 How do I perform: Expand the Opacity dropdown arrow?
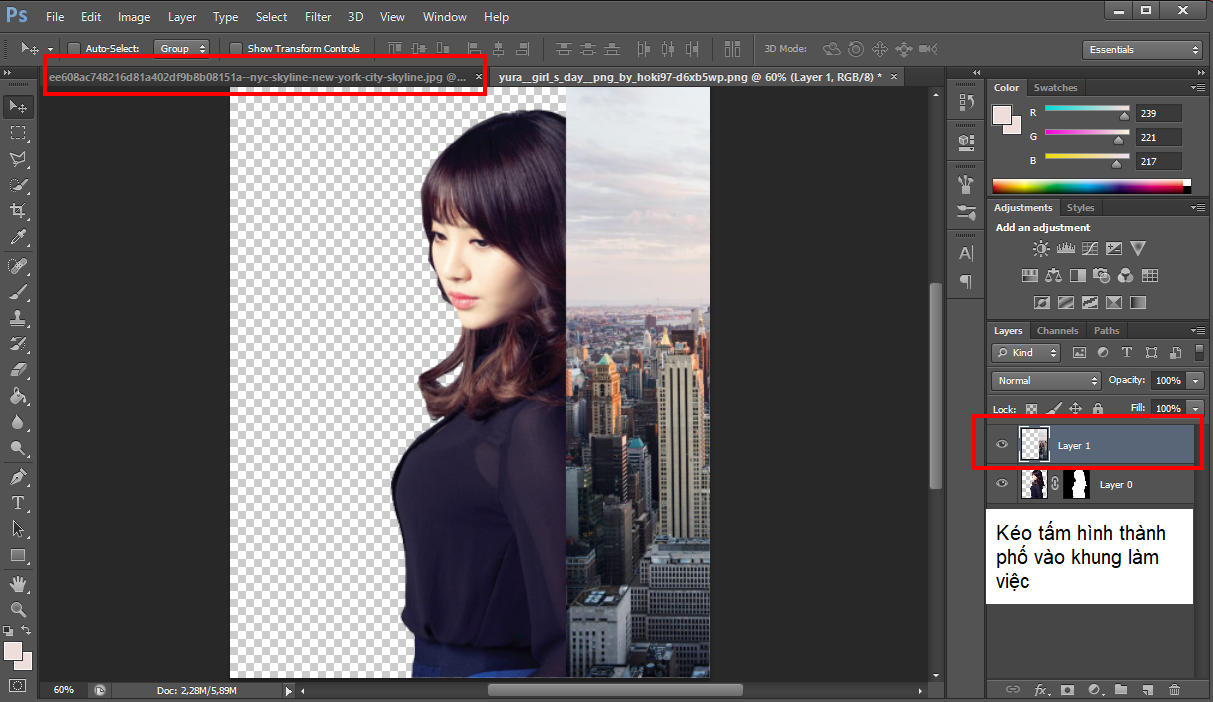(x=1195, y=381)
